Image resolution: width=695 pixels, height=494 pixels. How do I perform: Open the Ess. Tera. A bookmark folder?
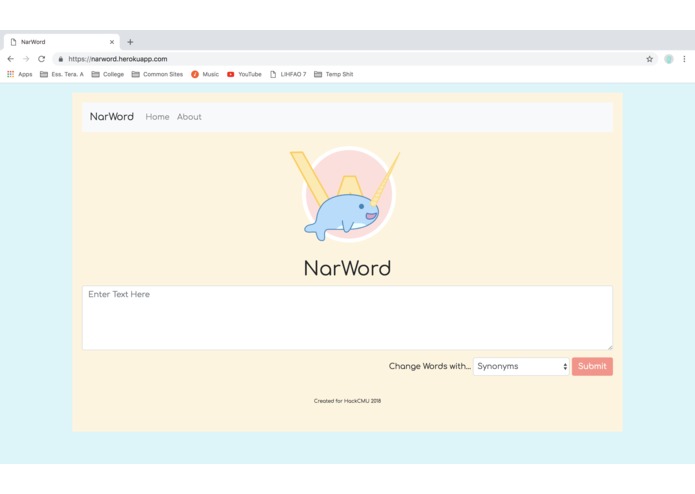click(x=62, y=74)
